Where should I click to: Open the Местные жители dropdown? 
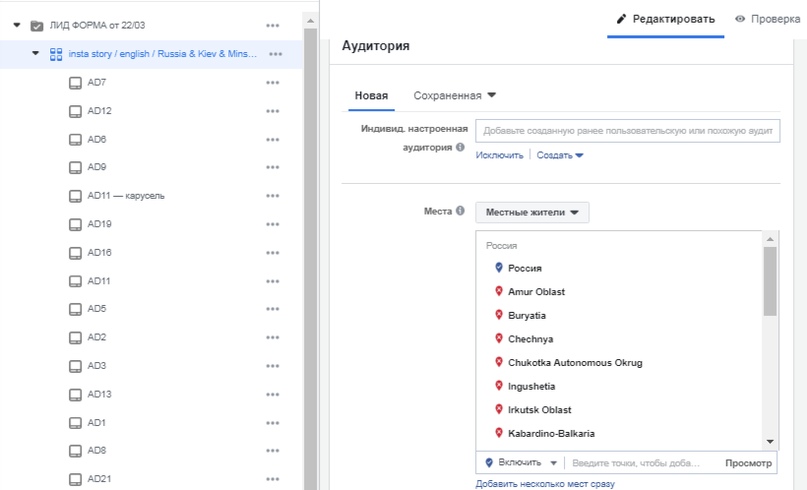[532, 212]
